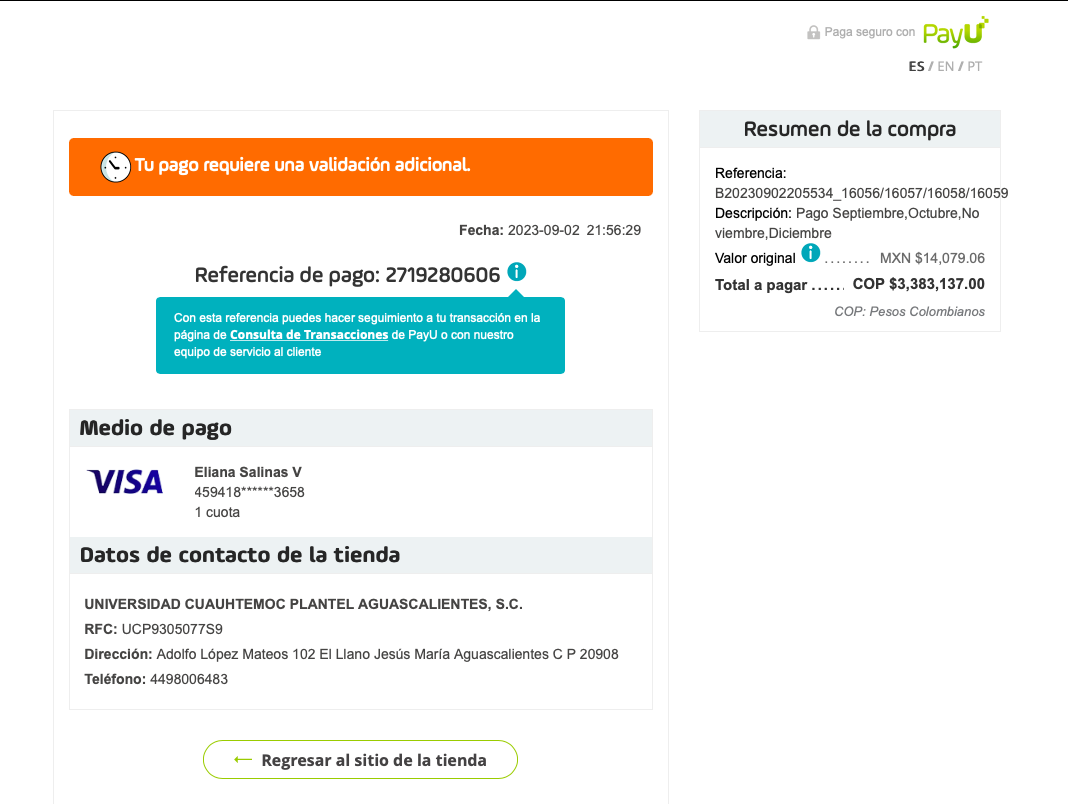Select payment reference number 2719280606
Screen dimensions: 1068x804
point(443,275)
